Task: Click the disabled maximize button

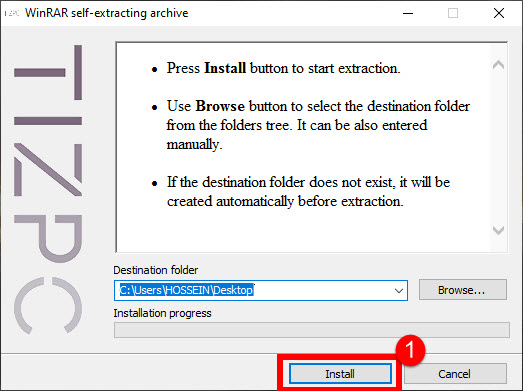Action: (x=453, y=13)
